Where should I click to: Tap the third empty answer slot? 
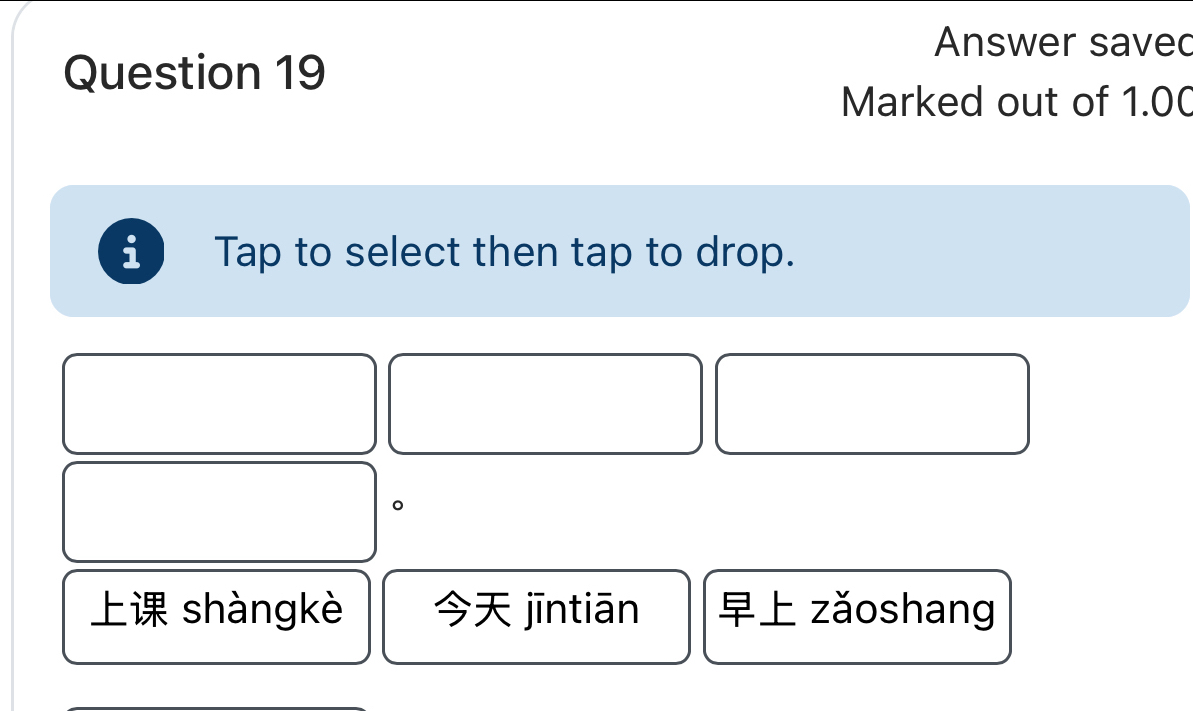[x=872, y=404]
